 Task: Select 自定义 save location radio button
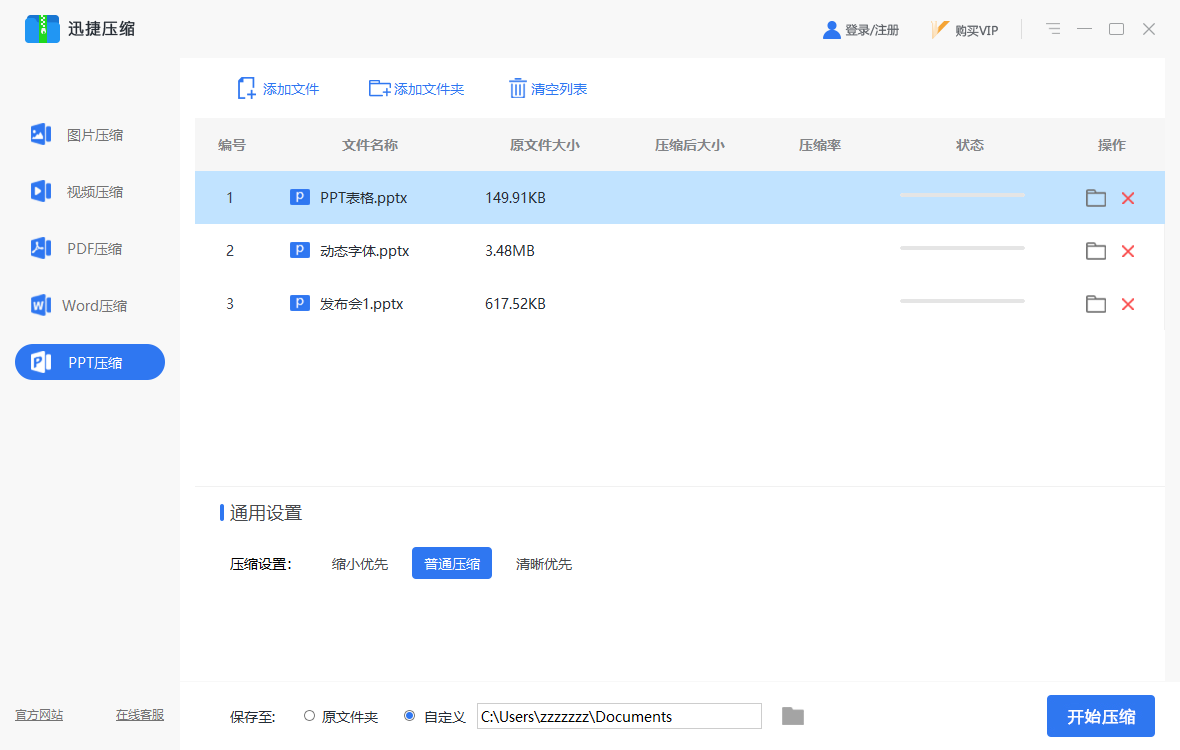click(410, 716)
